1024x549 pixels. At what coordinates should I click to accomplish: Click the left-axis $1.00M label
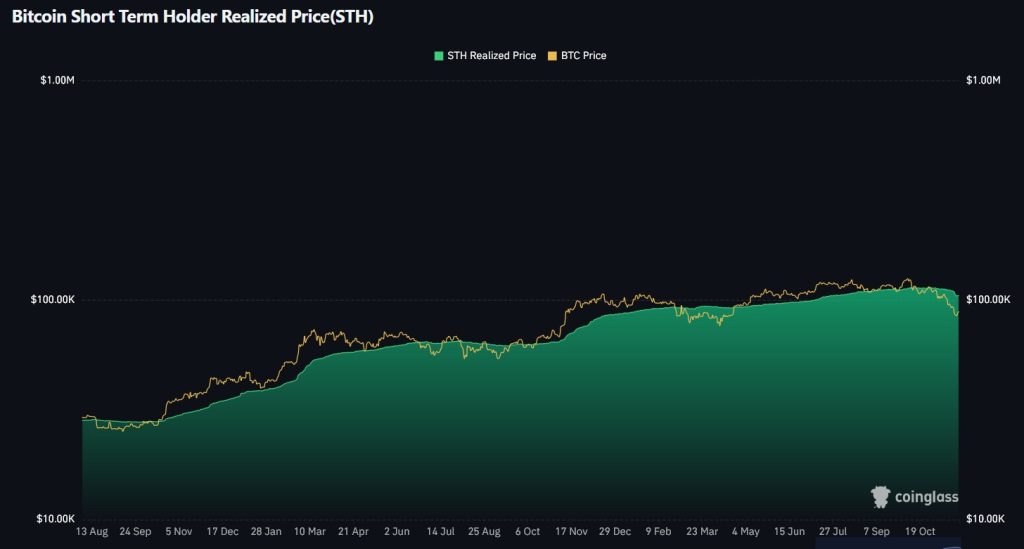56,80
